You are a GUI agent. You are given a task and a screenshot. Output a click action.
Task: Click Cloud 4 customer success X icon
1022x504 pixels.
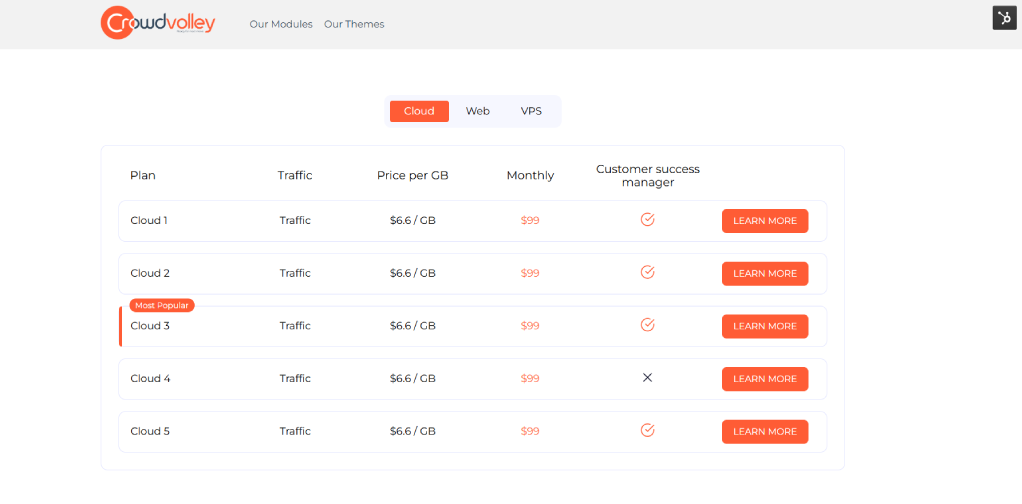647,378
